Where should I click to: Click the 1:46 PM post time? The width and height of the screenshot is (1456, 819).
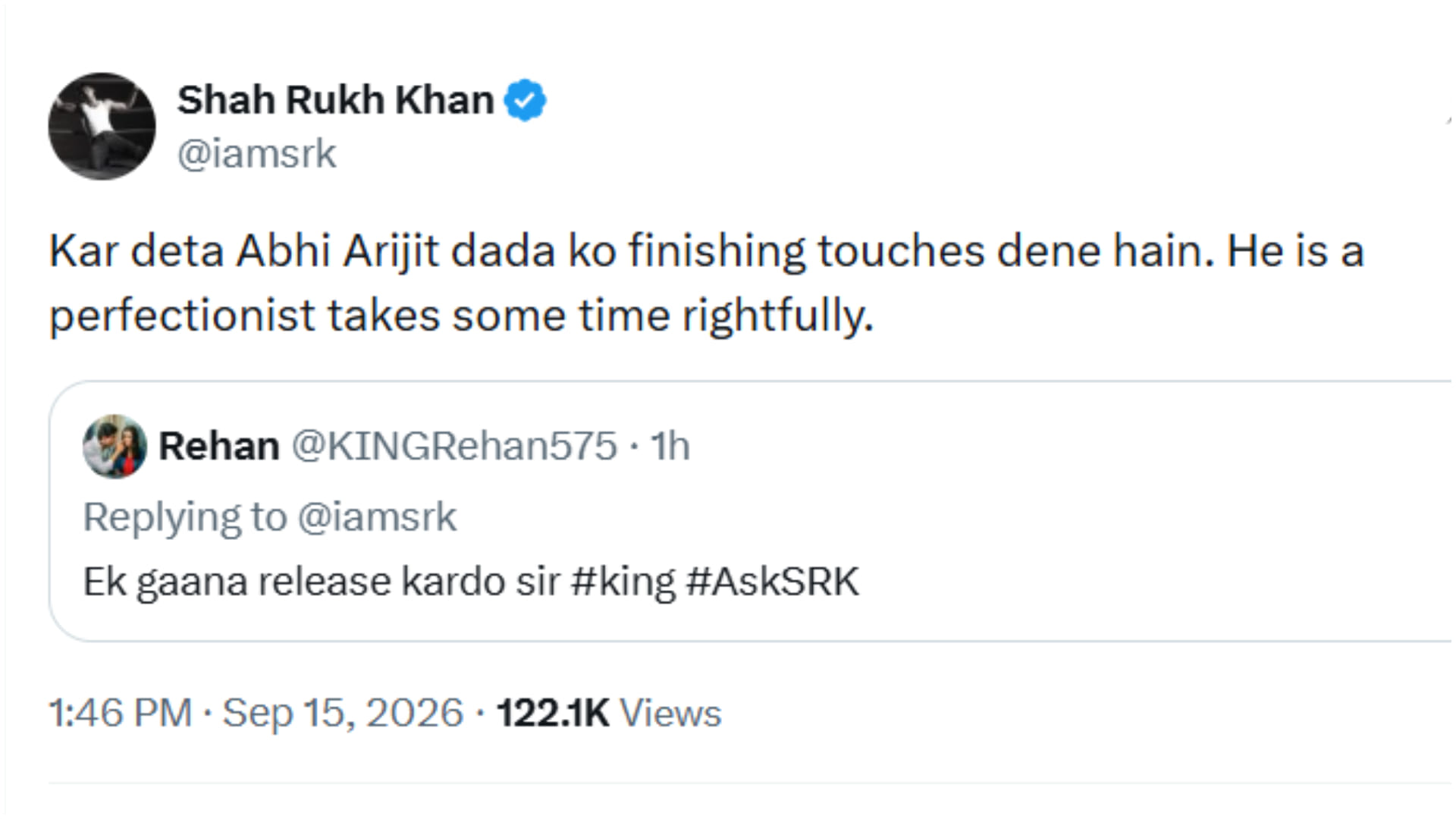pos(121,713)
